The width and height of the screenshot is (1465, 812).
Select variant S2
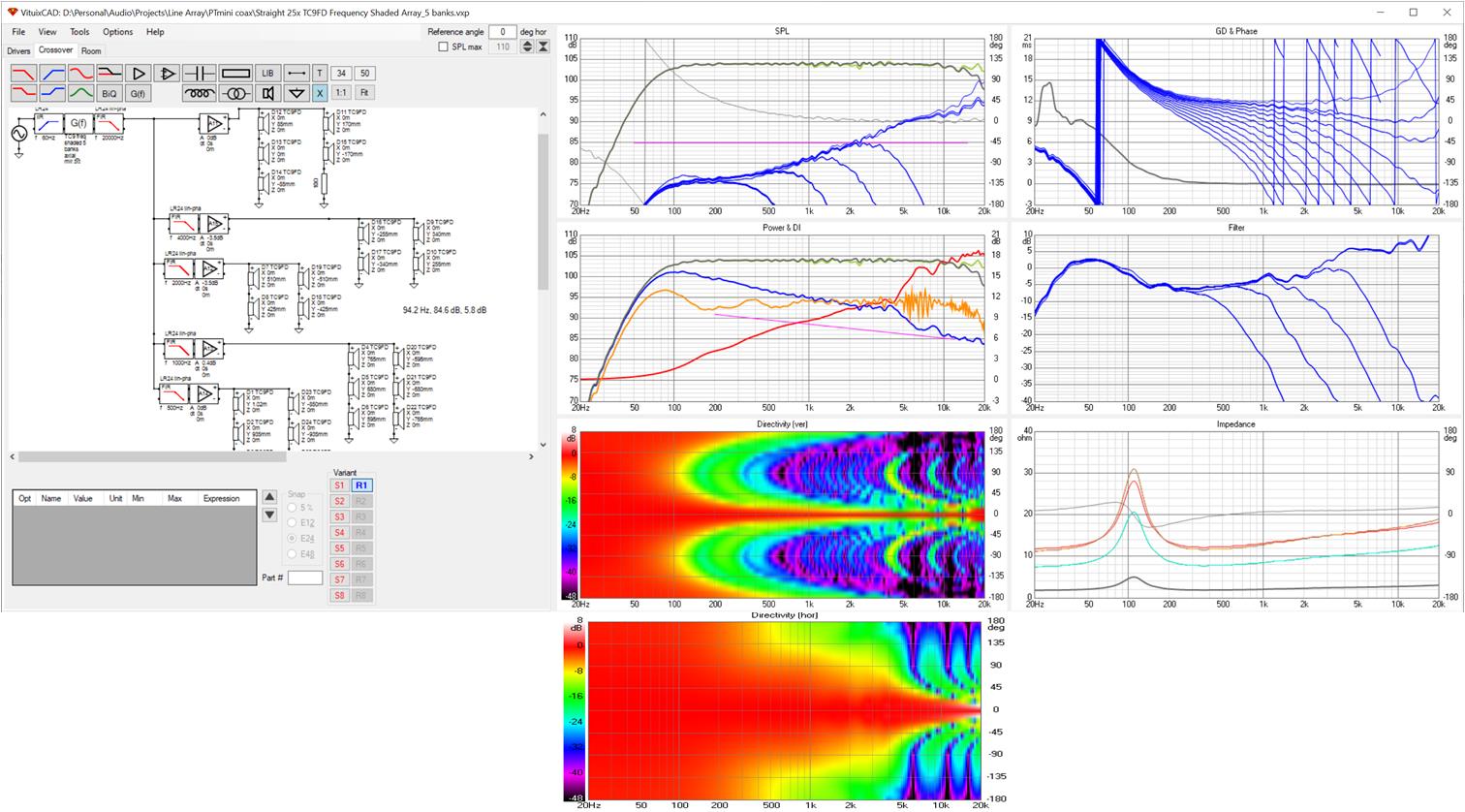339,501
